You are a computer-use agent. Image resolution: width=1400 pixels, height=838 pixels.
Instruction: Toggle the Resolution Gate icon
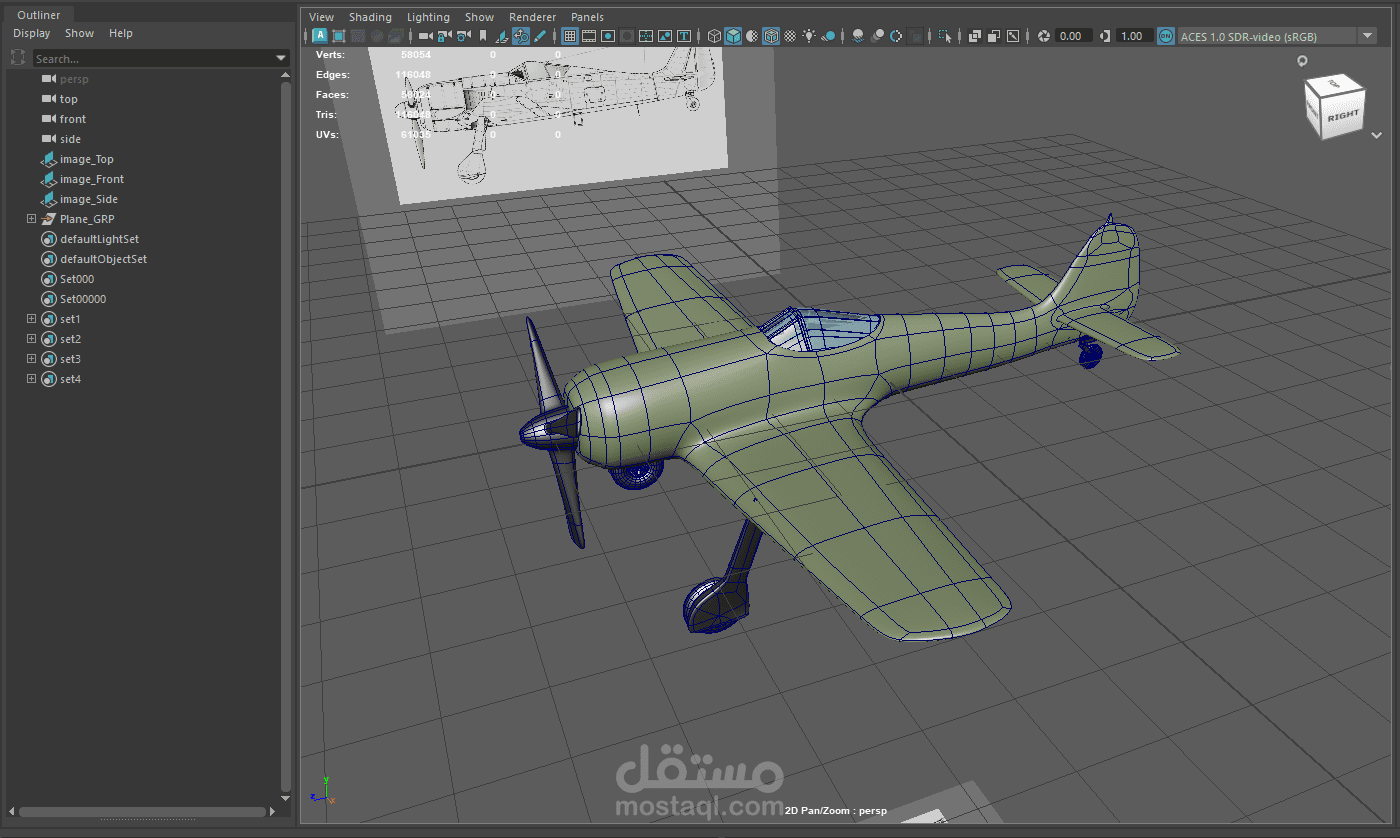tap(608, 36)
